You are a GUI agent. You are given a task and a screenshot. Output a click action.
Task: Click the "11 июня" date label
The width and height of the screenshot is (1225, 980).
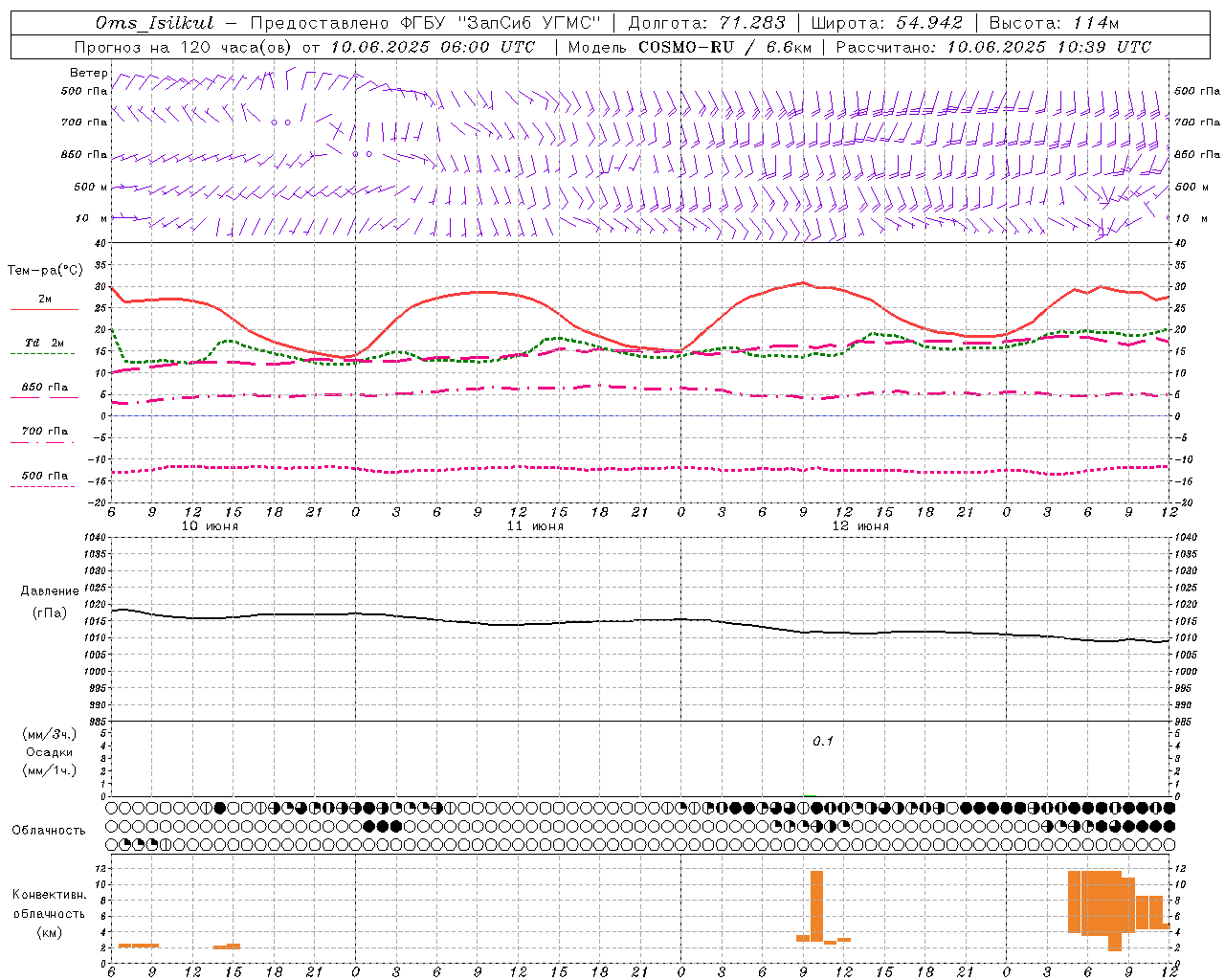coord(535,526)
